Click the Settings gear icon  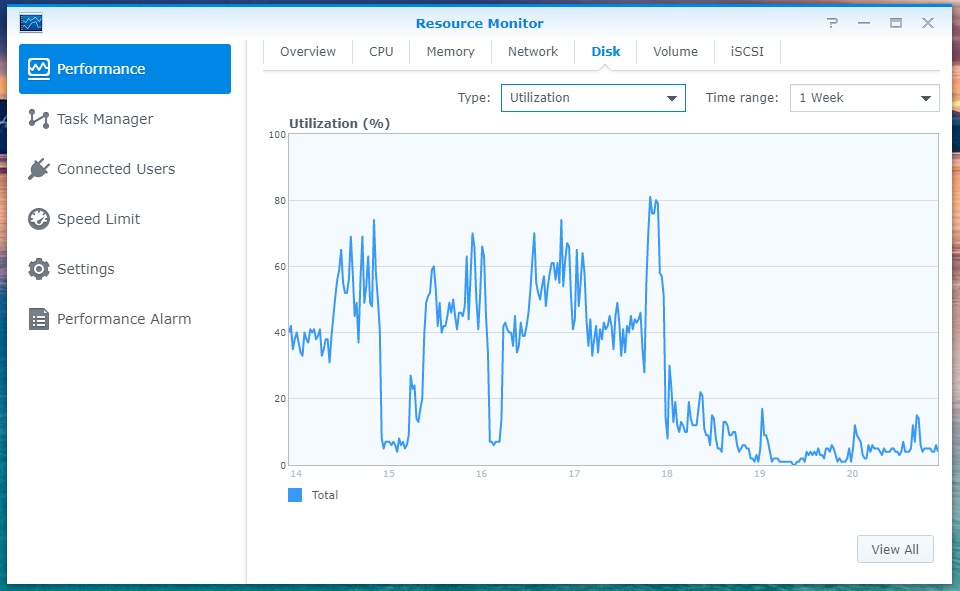pyautogui.click(x=39, y=269)
